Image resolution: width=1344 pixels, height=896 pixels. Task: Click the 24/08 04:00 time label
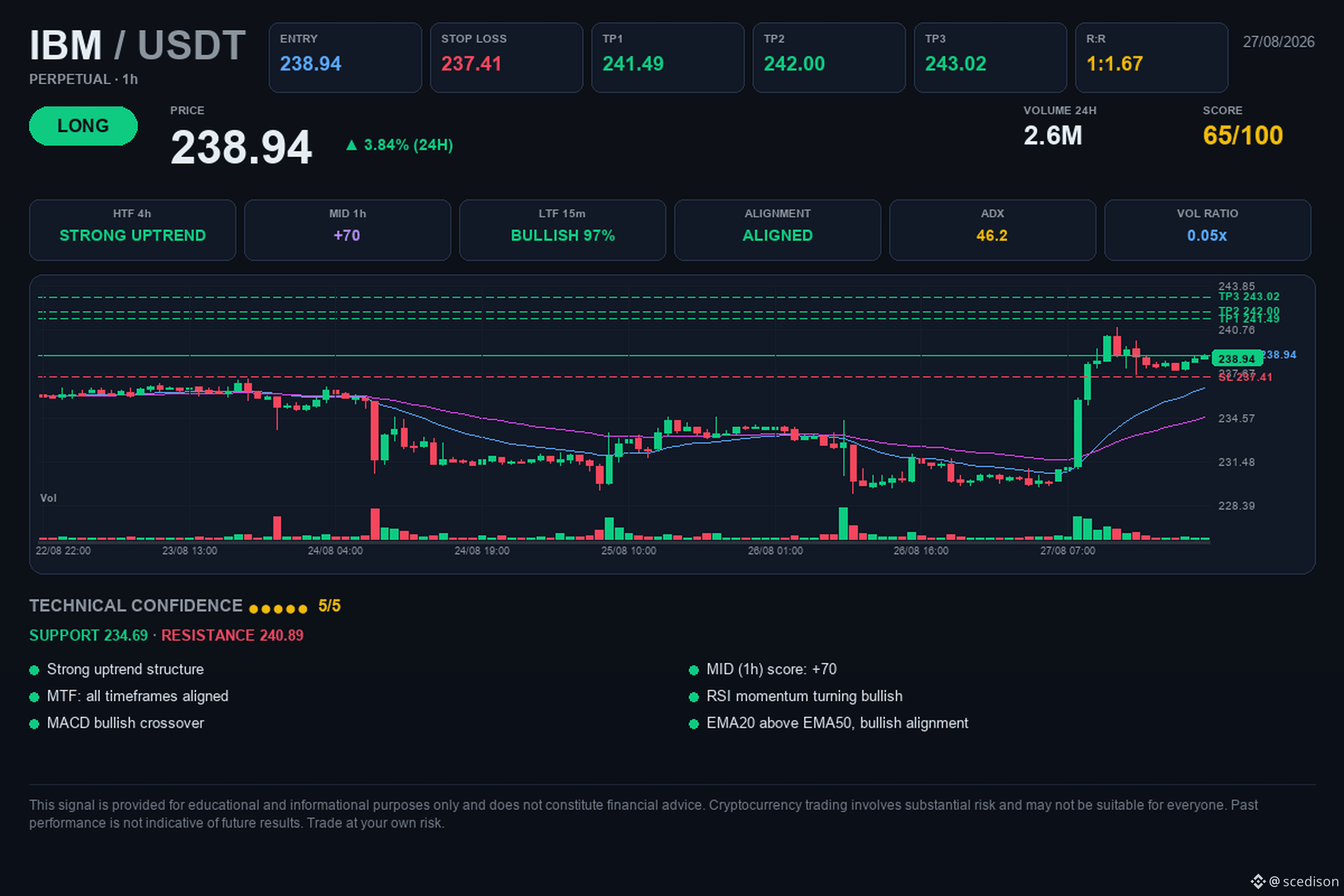click(335, 551)
